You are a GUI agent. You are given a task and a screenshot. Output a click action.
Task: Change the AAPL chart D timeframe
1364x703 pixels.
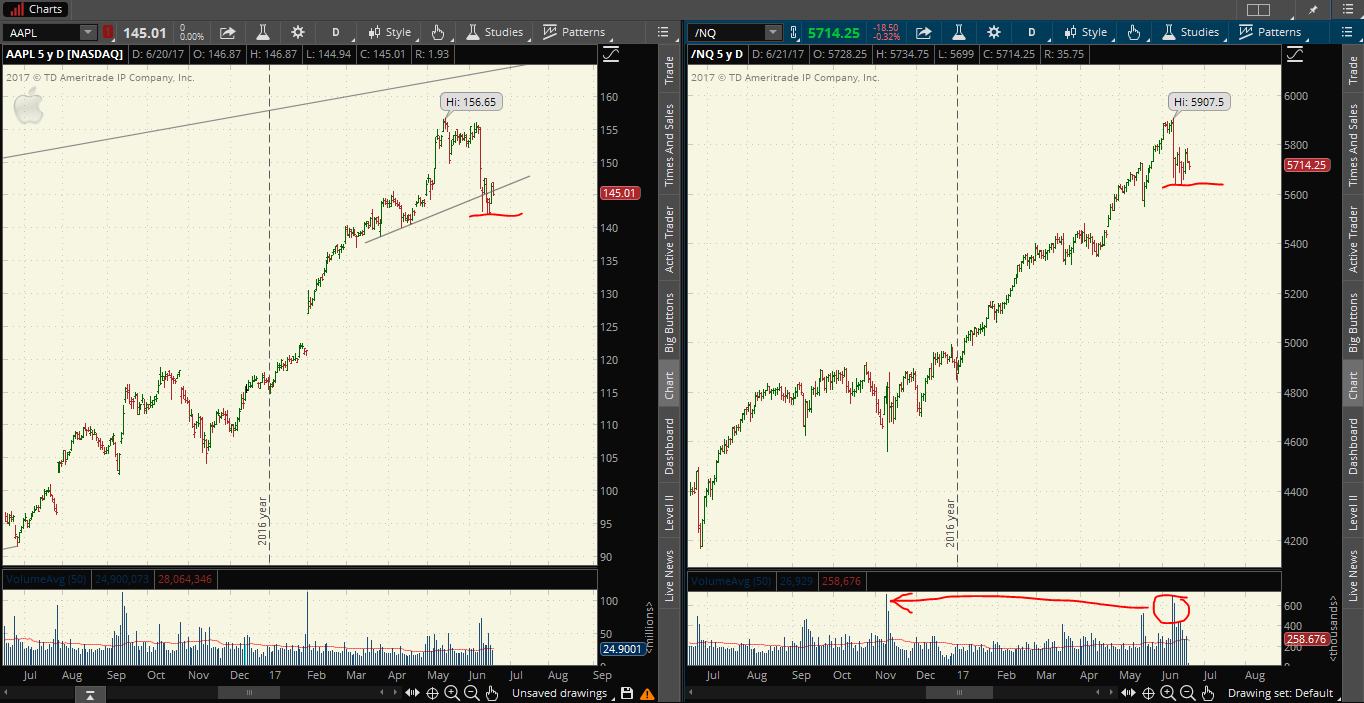335,32
